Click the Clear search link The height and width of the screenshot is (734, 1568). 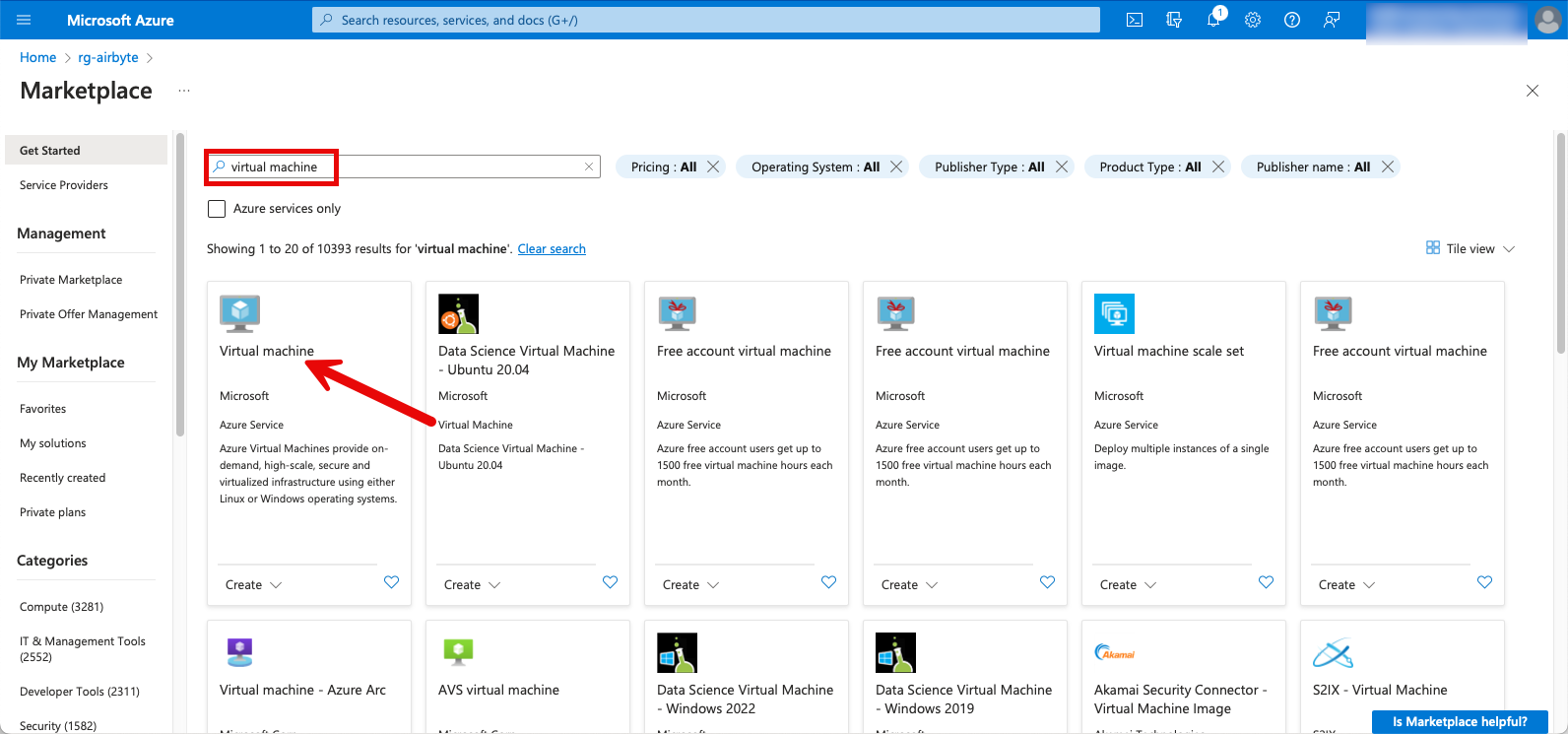pyautogui.click(x=552, y=249)
